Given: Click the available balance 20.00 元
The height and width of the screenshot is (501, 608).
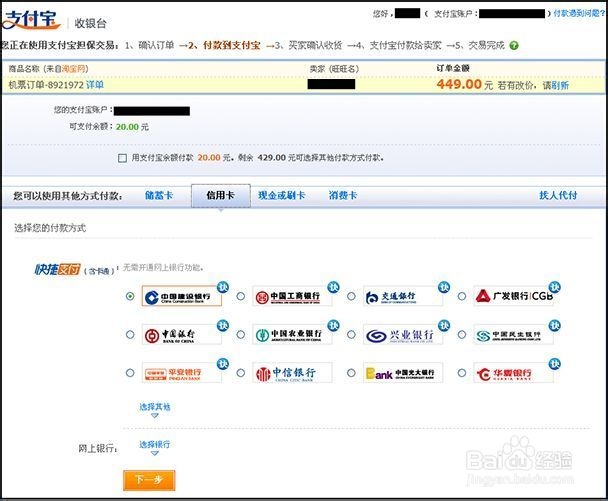Looking at the screenshot, I should (x=132, y=127).
